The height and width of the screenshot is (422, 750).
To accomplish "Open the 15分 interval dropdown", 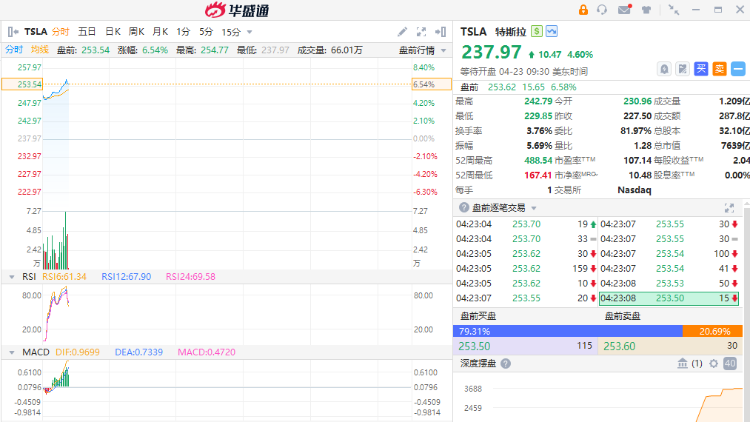I will [x=235, y=32].
